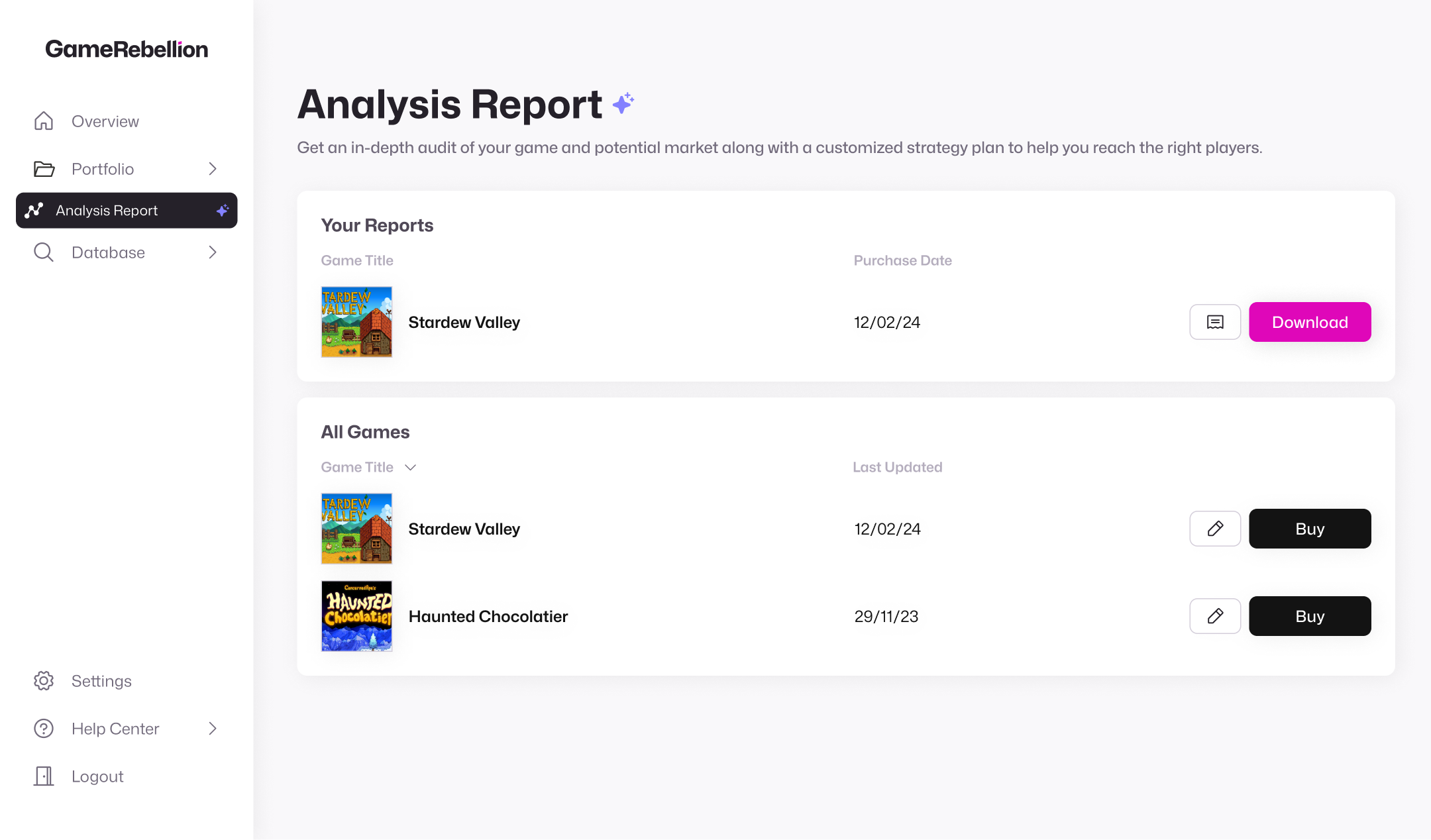The image size is (1431, 840).
Task: Click the Portfolio folder icon
Action: (x=43, y=169)
